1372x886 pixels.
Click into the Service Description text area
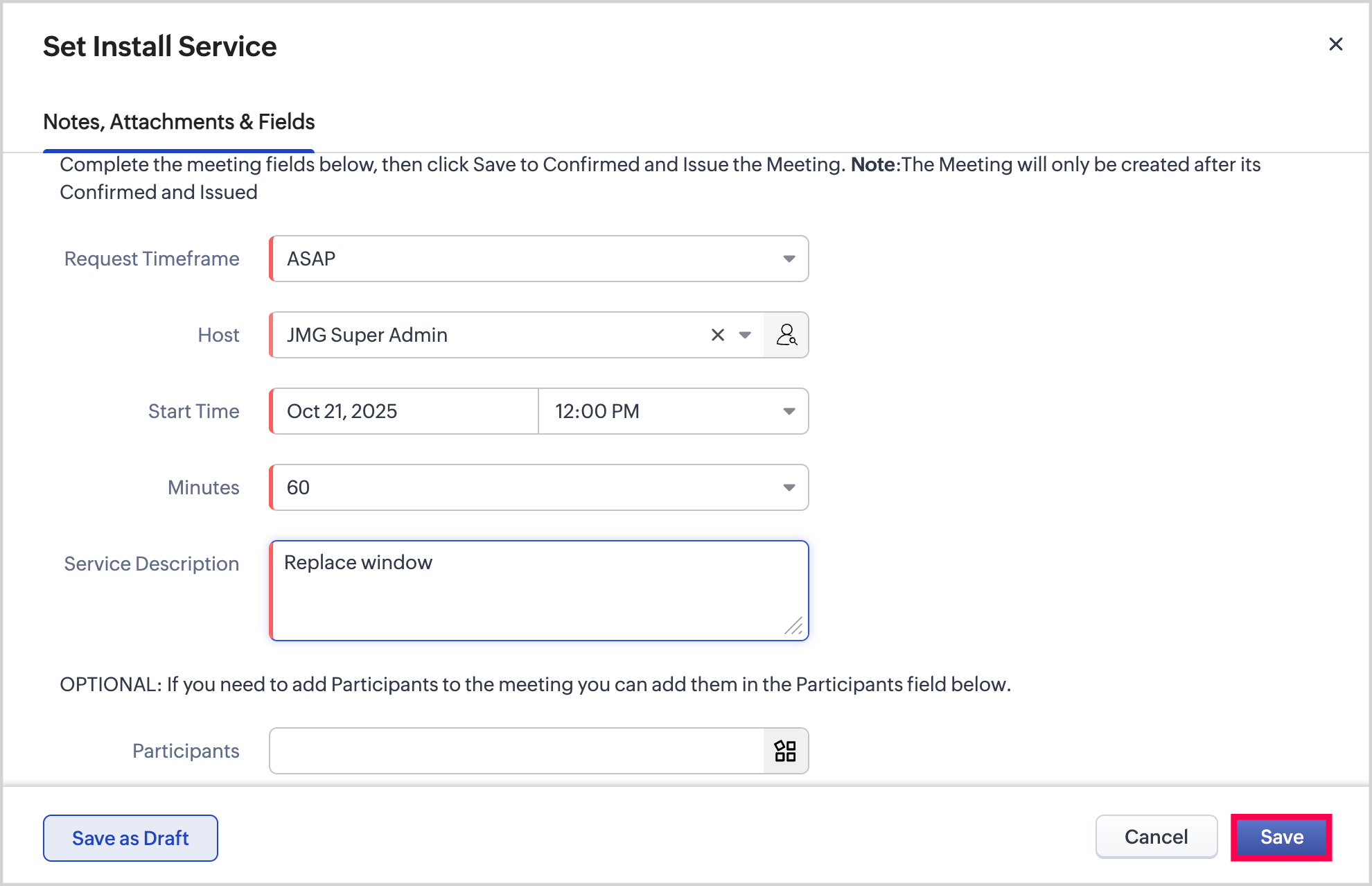coord(538,591)
